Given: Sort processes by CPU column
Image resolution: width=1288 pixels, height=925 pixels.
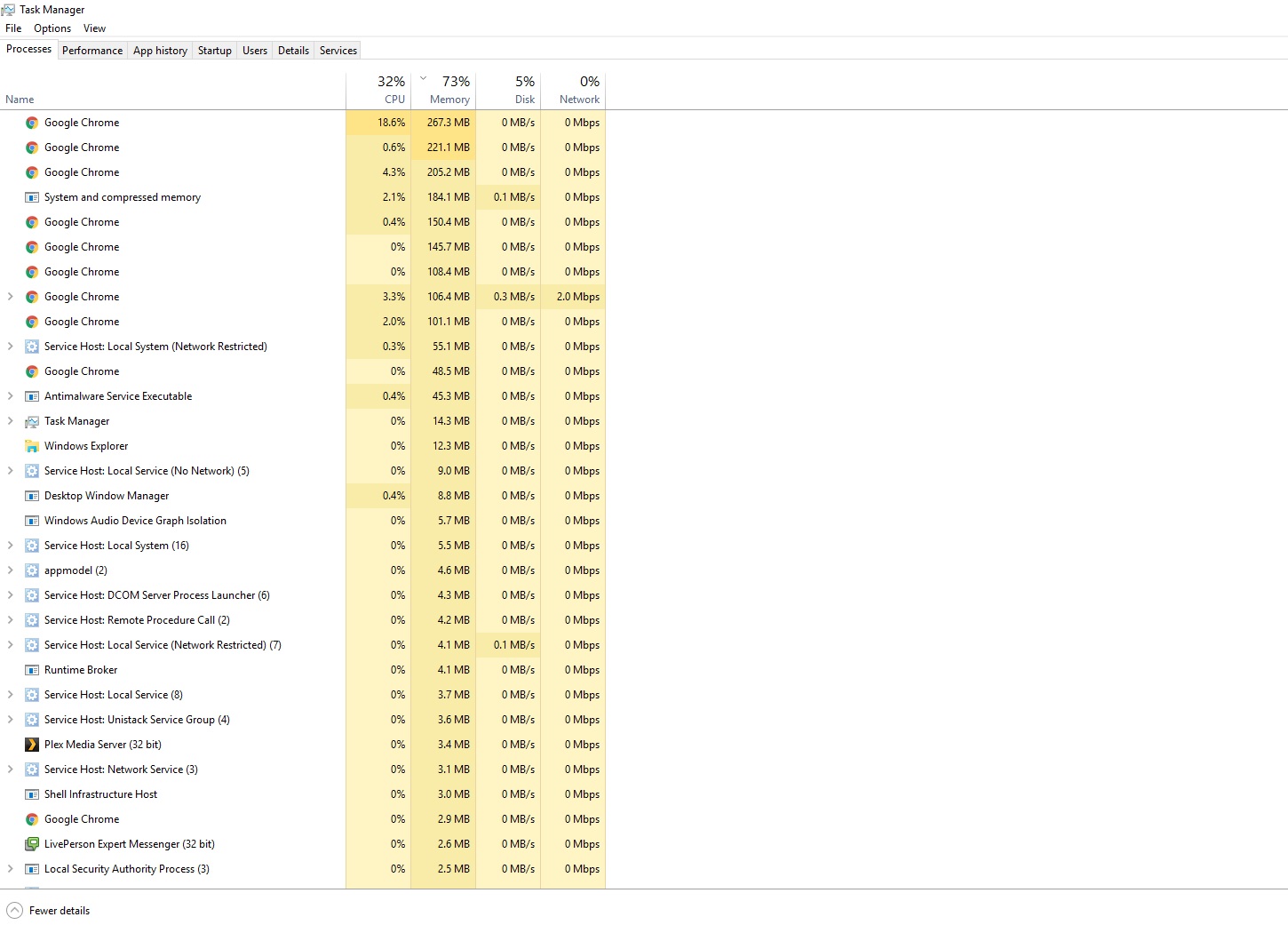Looking at the screenshot, I should click(378, 91).
